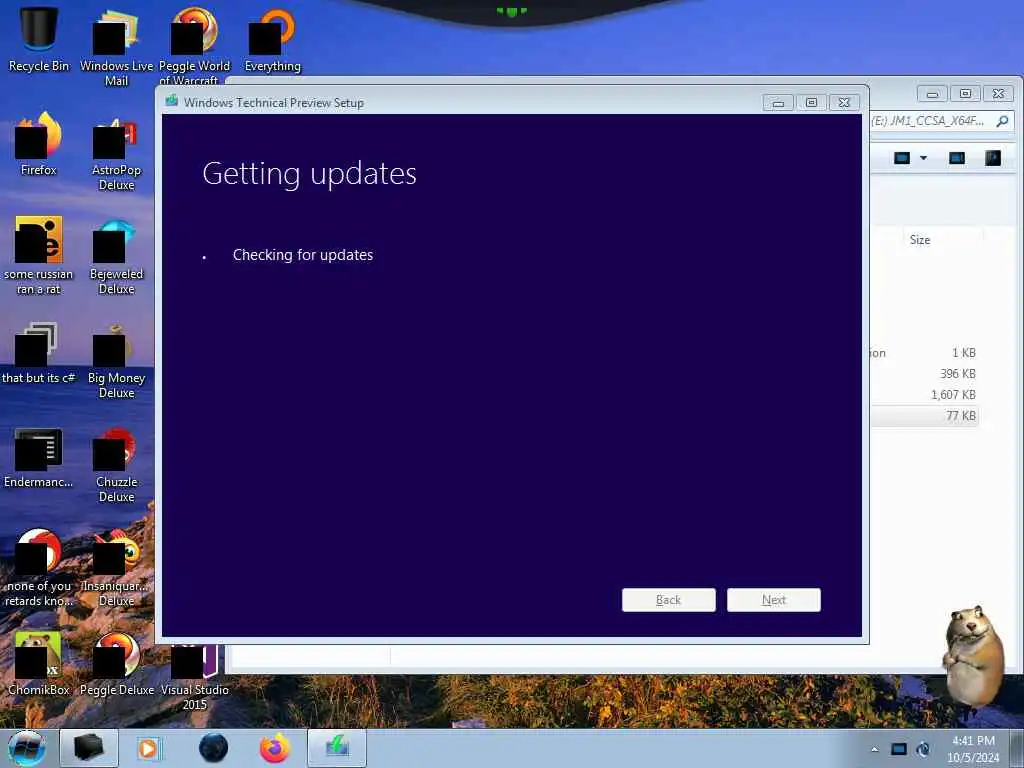Viewport: 1024px width, 768px height.
Task: Click the Back button in setup
Action: click(x=669, y=600)
